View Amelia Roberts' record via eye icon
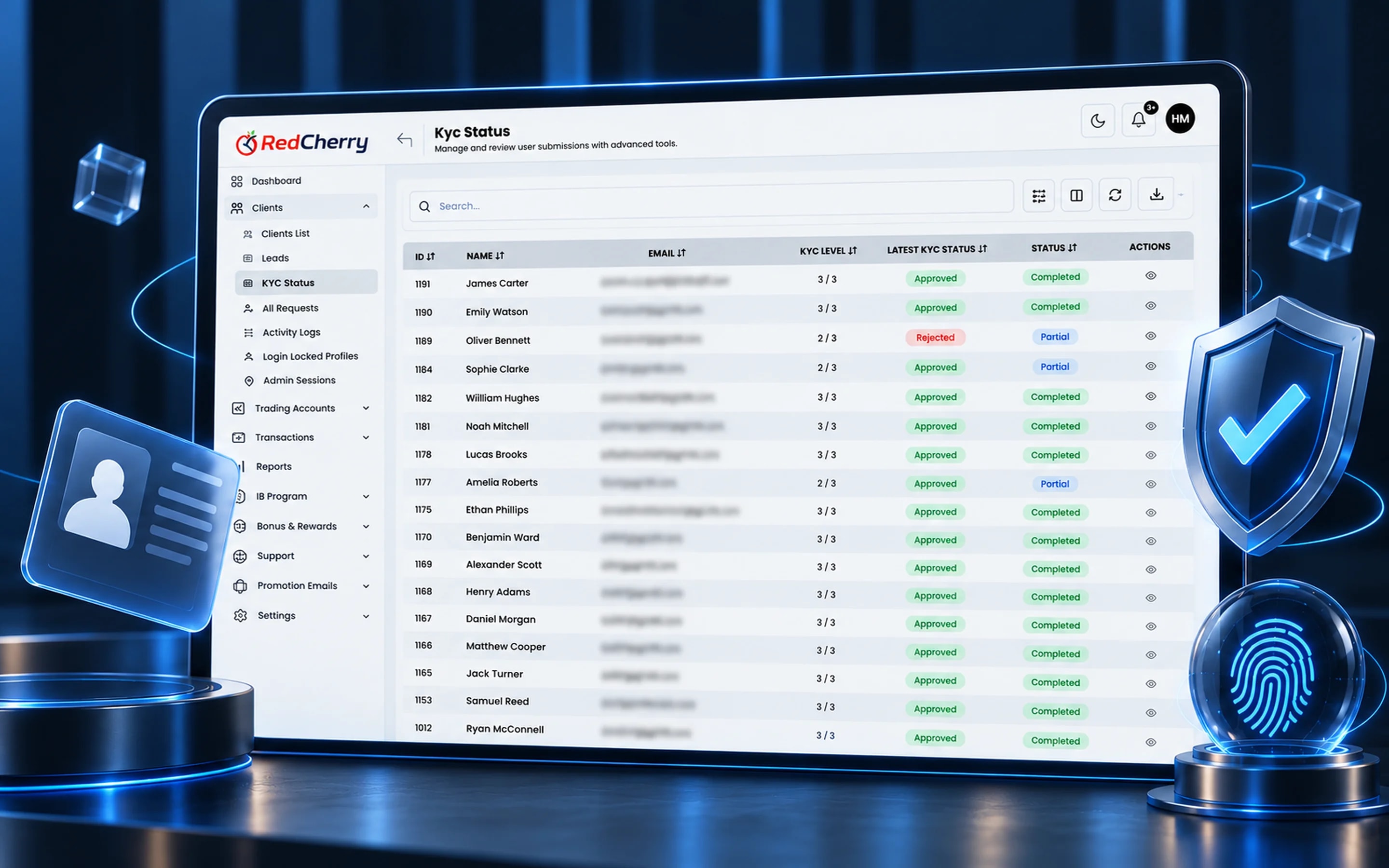Screen dimensions: 1389x868 [x=1151, y=485]
